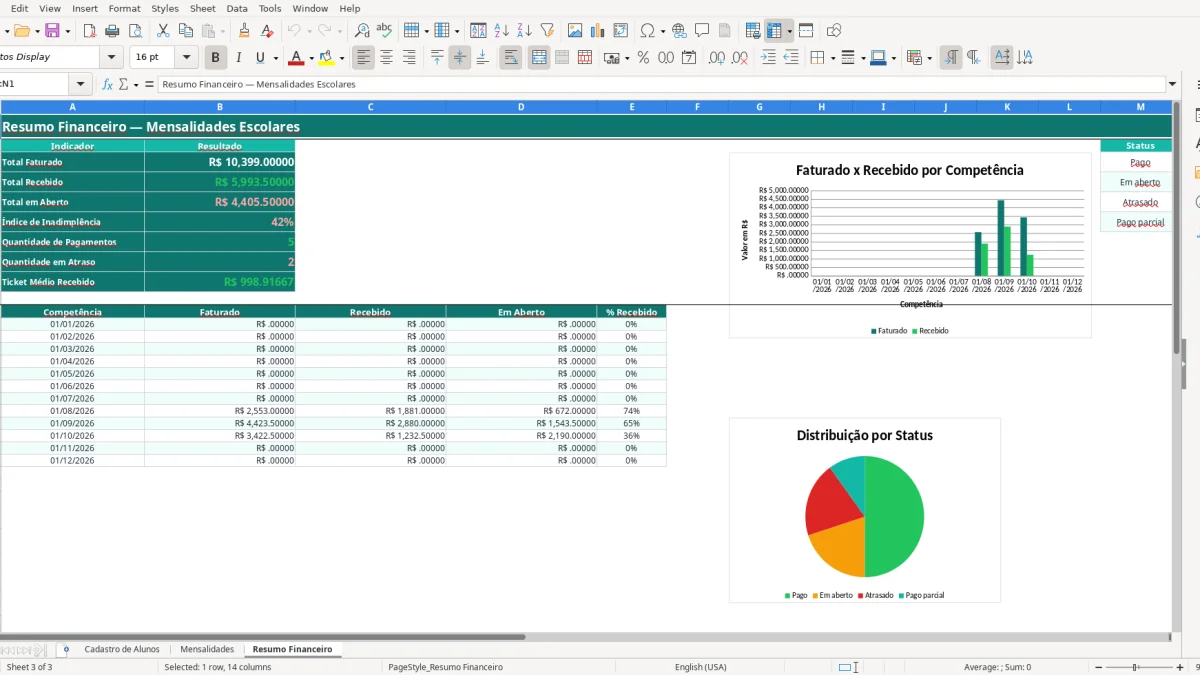Expand the Name Box dropdown
Screen dimensions: 1200x675
tap(80, 85)
